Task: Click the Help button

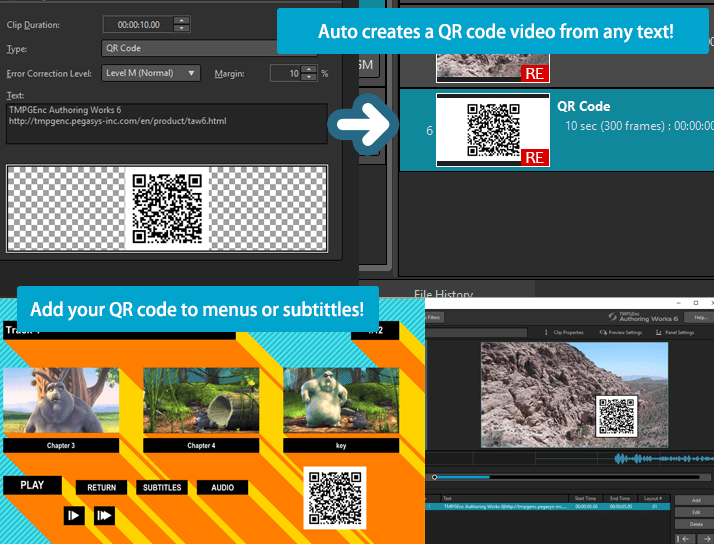Action: click(701, 317)
